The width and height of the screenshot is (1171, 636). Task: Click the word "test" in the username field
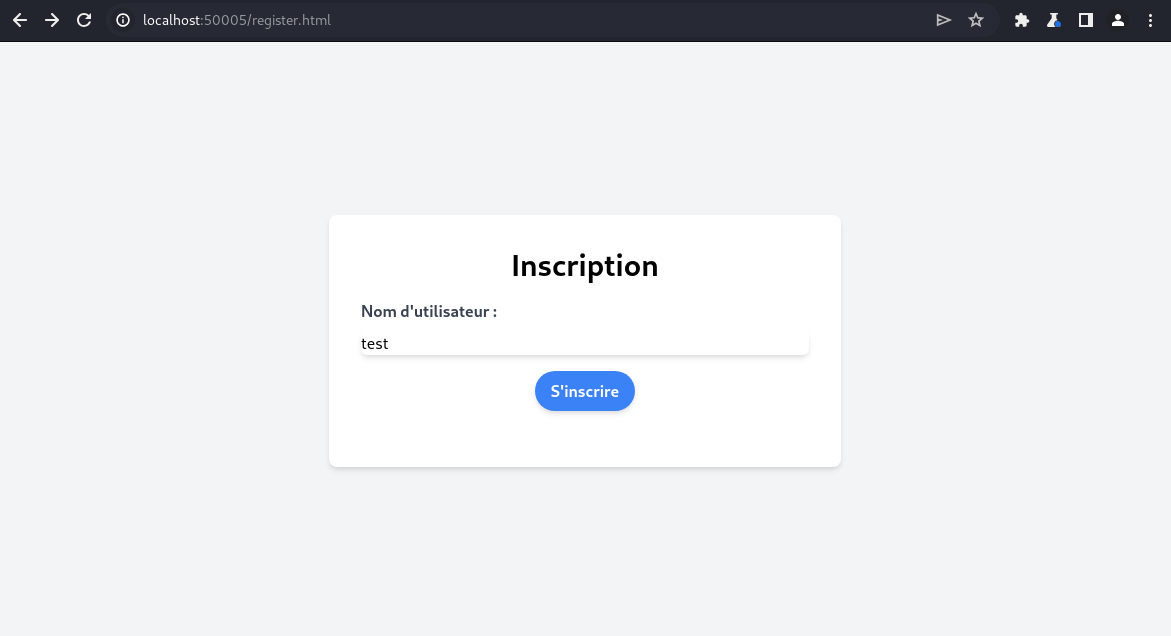[x=375, y=344]
